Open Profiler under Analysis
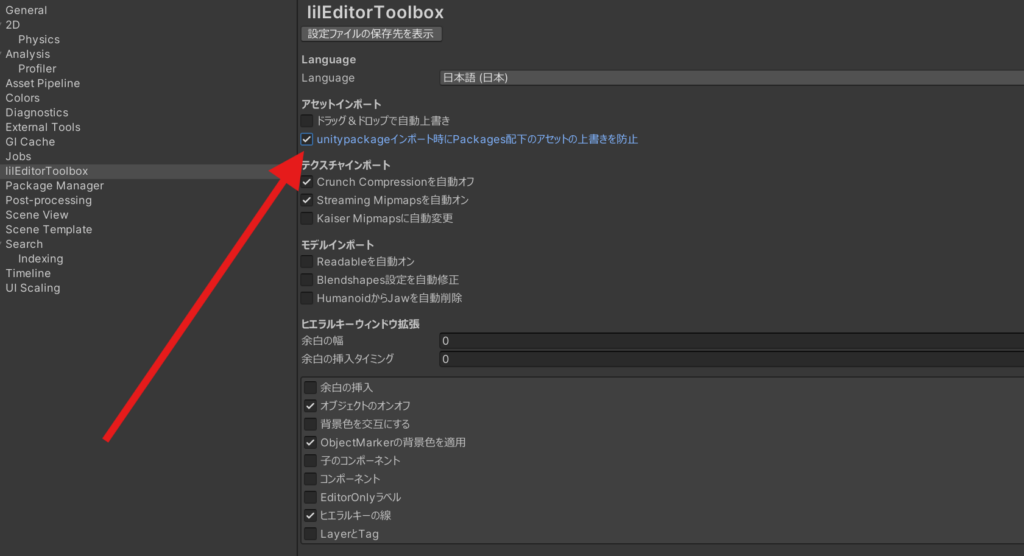 (37, 69)
